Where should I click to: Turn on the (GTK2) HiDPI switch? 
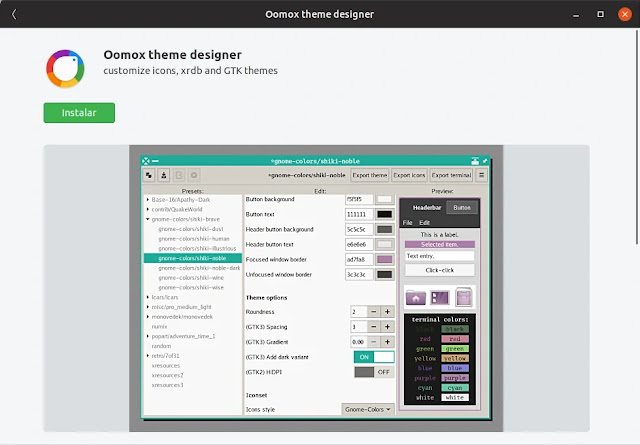(x=374, y=372)
